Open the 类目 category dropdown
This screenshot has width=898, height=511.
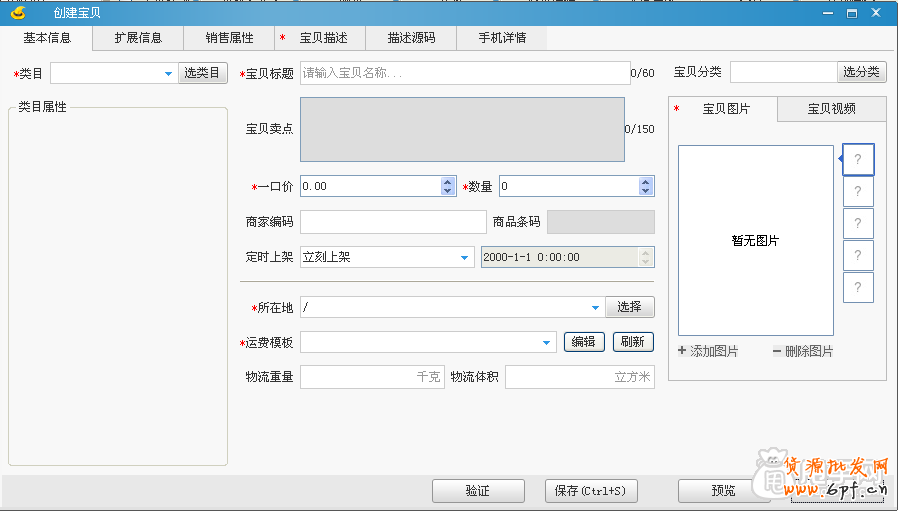(168, 73)
